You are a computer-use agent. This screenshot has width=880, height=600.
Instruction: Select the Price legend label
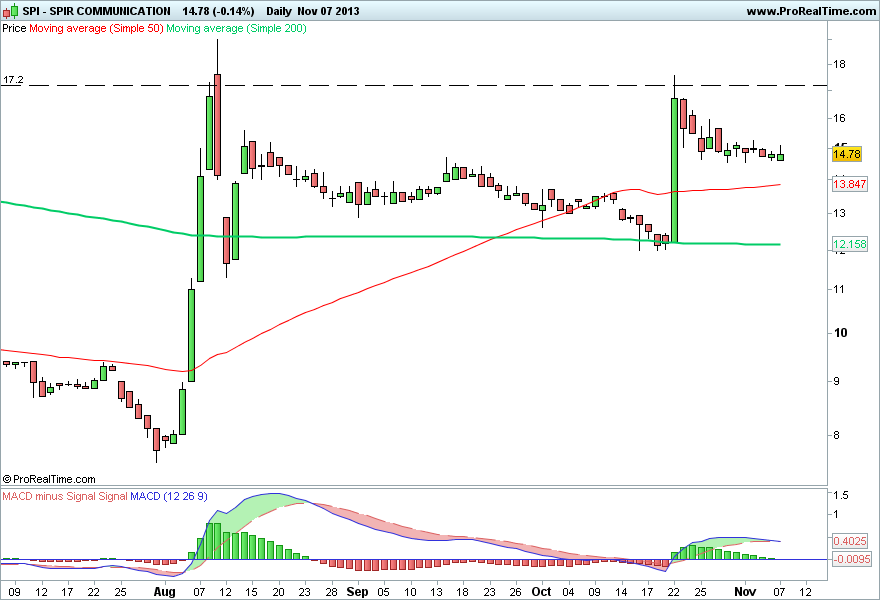click(15, 28)
